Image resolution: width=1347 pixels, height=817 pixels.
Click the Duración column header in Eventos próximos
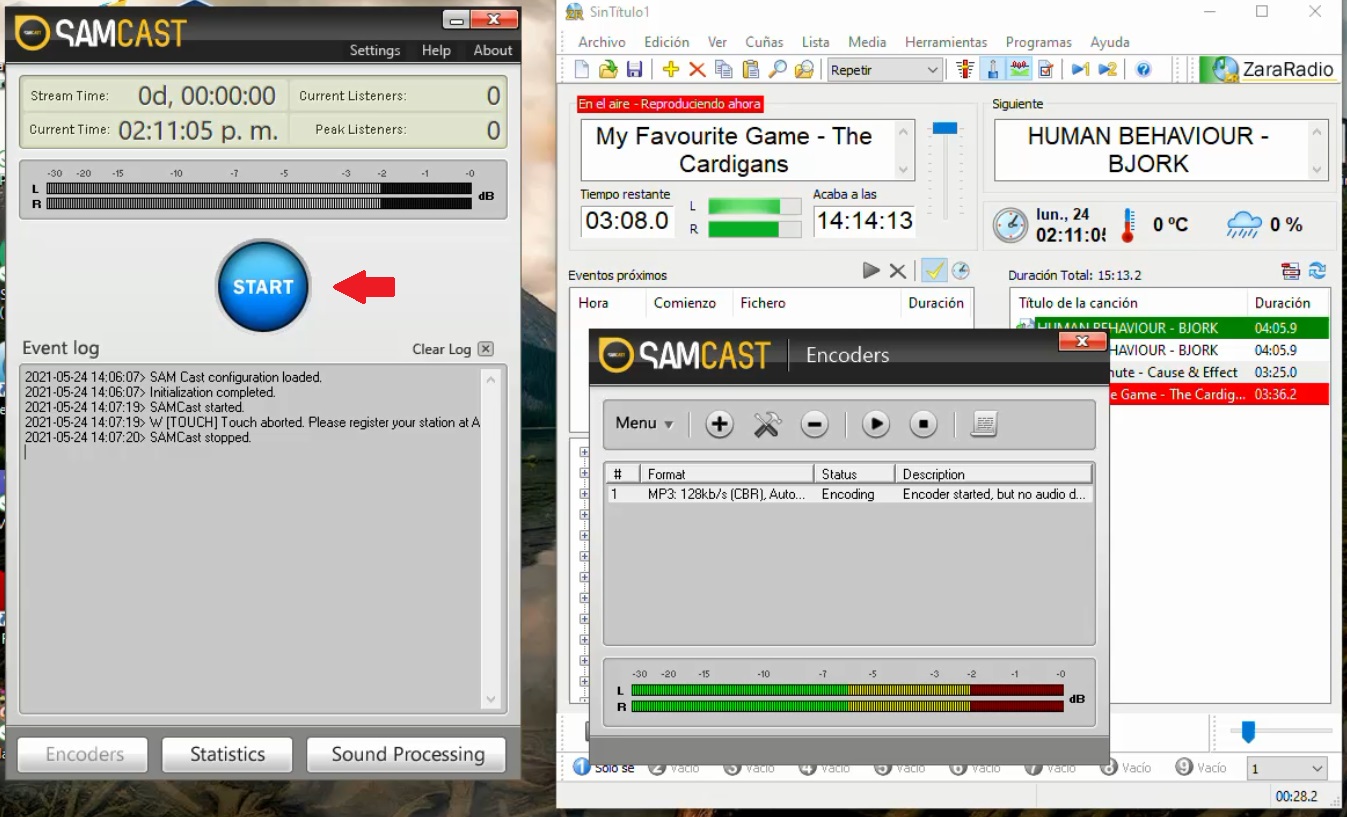click(x=936, y=303)
